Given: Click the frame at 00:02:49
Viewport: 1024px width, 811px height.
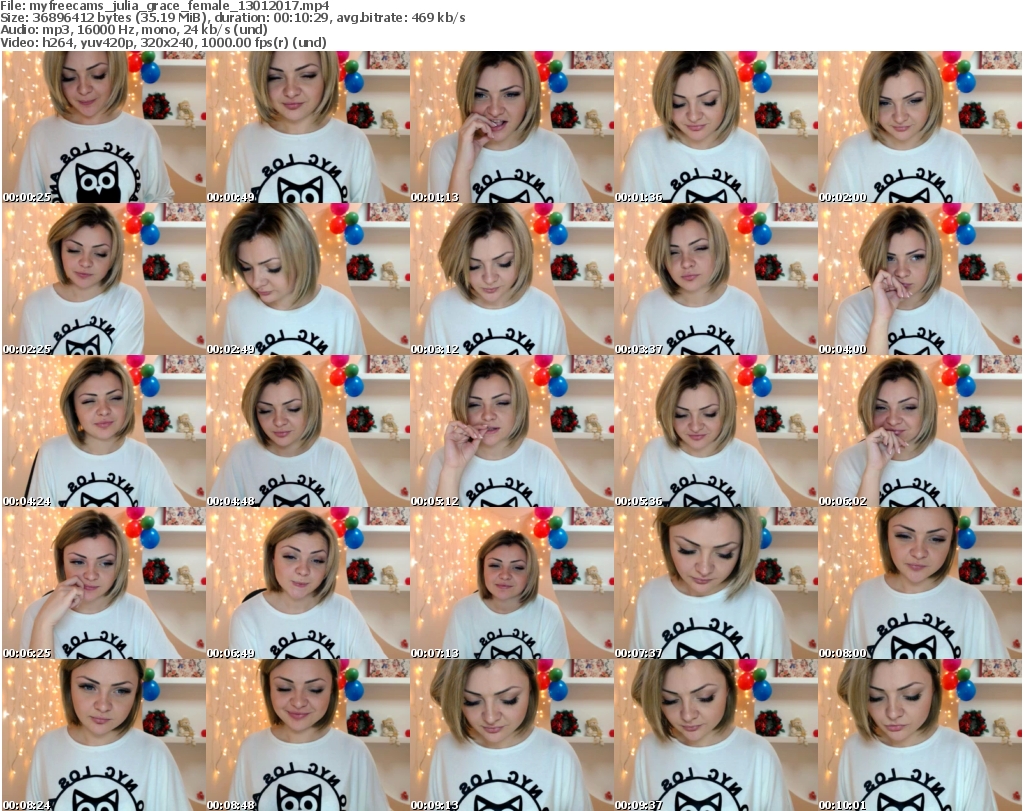Looking at the screenshot, I should [308, 279].
